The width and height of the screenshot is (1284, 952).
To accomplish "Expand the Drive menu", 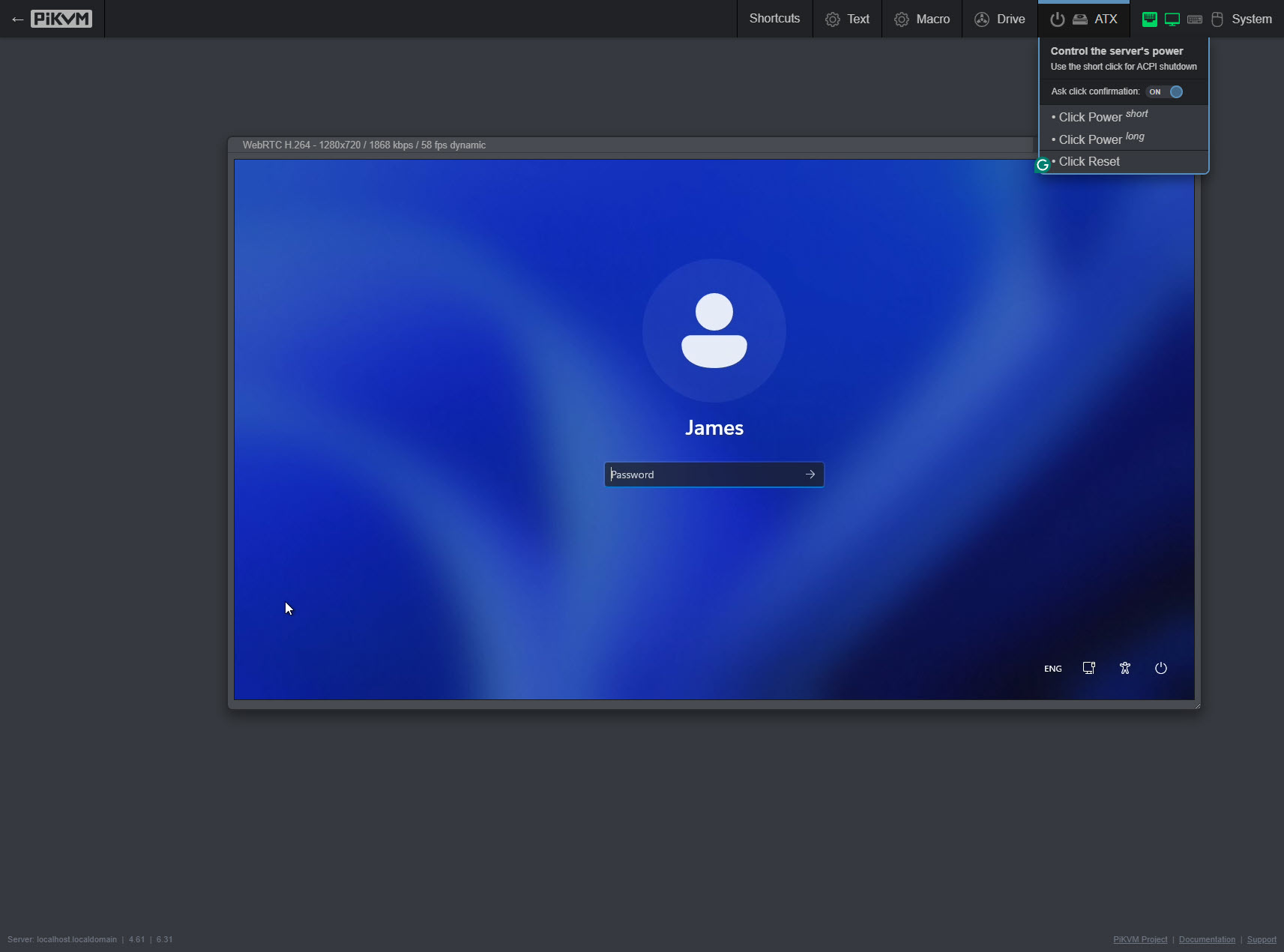I will (x=1000, y=19).
